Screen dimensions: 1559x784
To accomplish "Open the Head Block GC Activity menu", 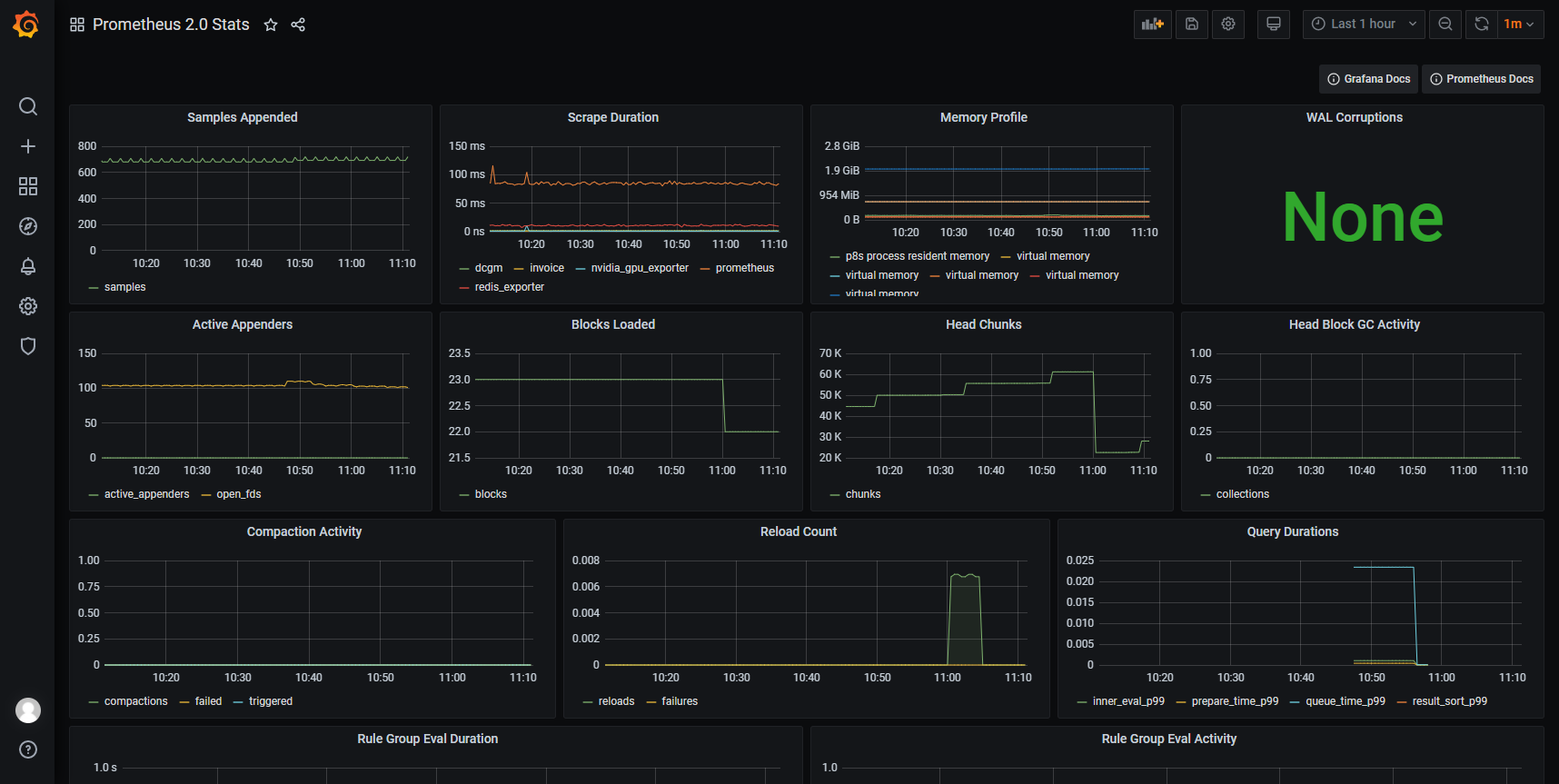I will click(x=1355, y=324).
